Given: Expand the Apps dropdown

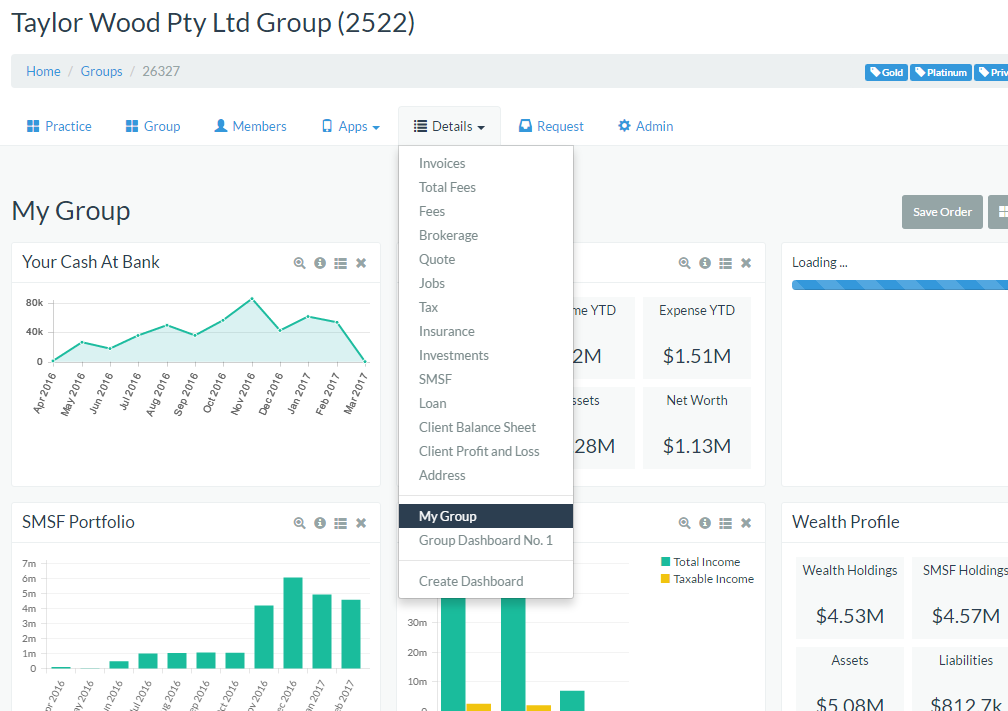Looking at the screenshot, I should click(x=351, y=127).
